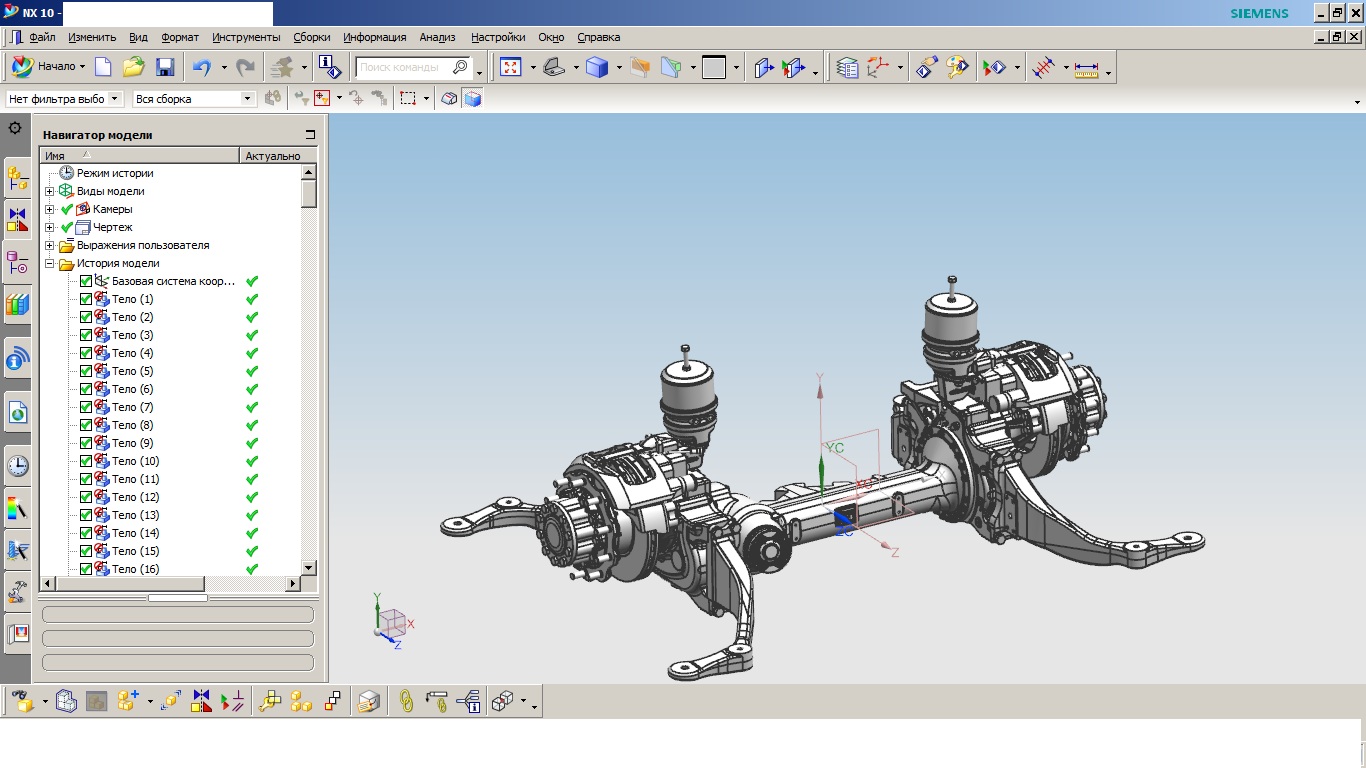
Task: Open the reuse library books tab on left sidebar
Action: pyautogui.click(x=17, y=305)
